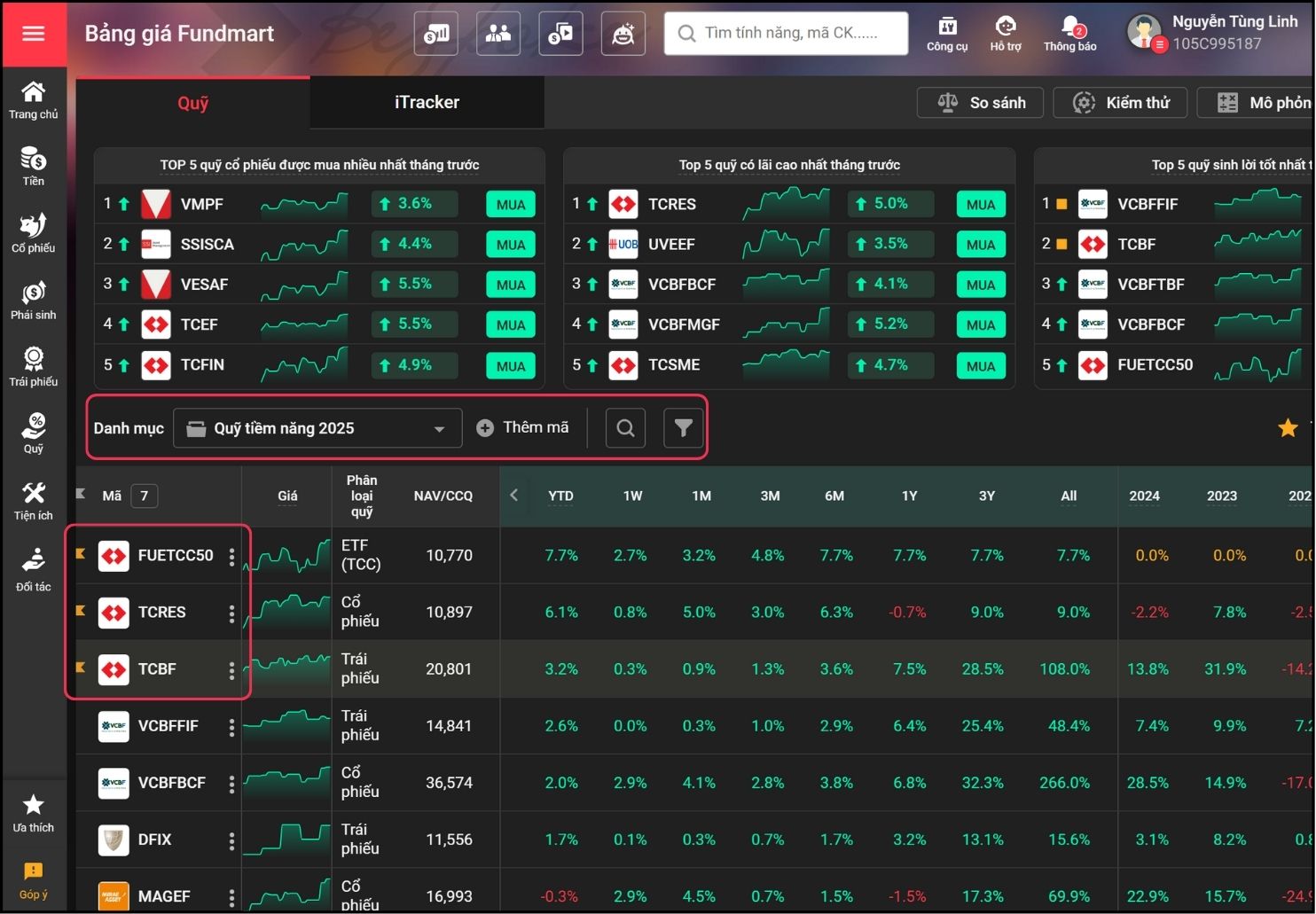Viewport: 1316px width, 914px height.
Task: Click the DFIX price sparkline chart
Action: pyautogui.click(x=286, y=840)
